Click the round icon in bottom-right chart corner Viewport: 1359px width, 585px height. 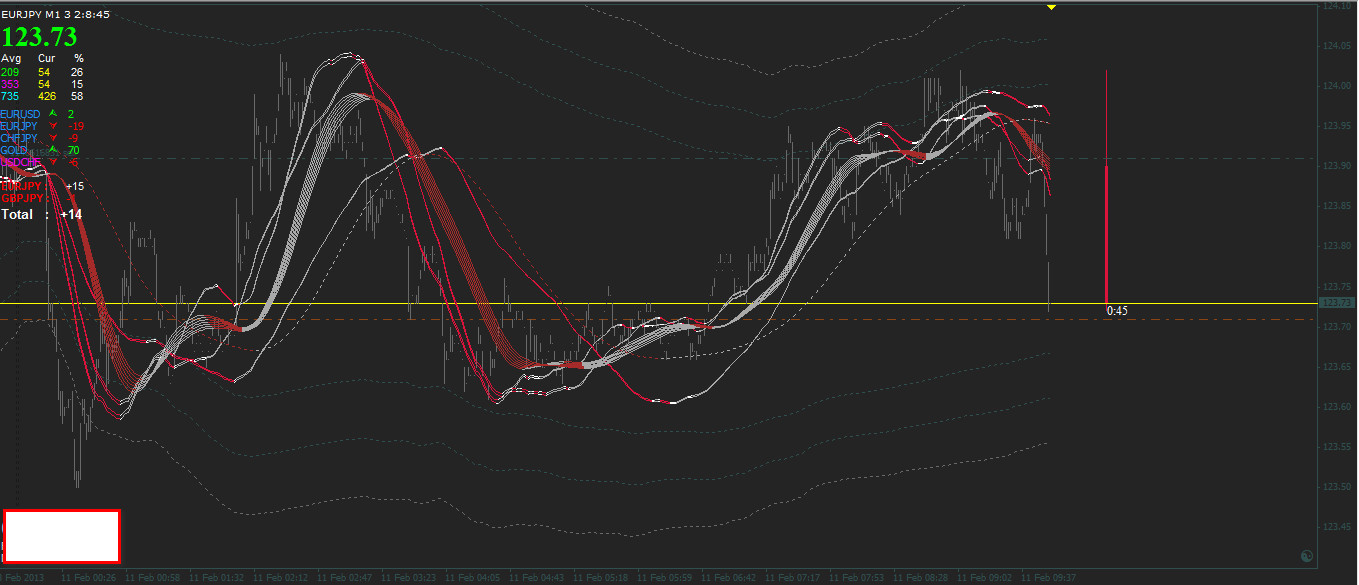click(x=1306, y=556)
